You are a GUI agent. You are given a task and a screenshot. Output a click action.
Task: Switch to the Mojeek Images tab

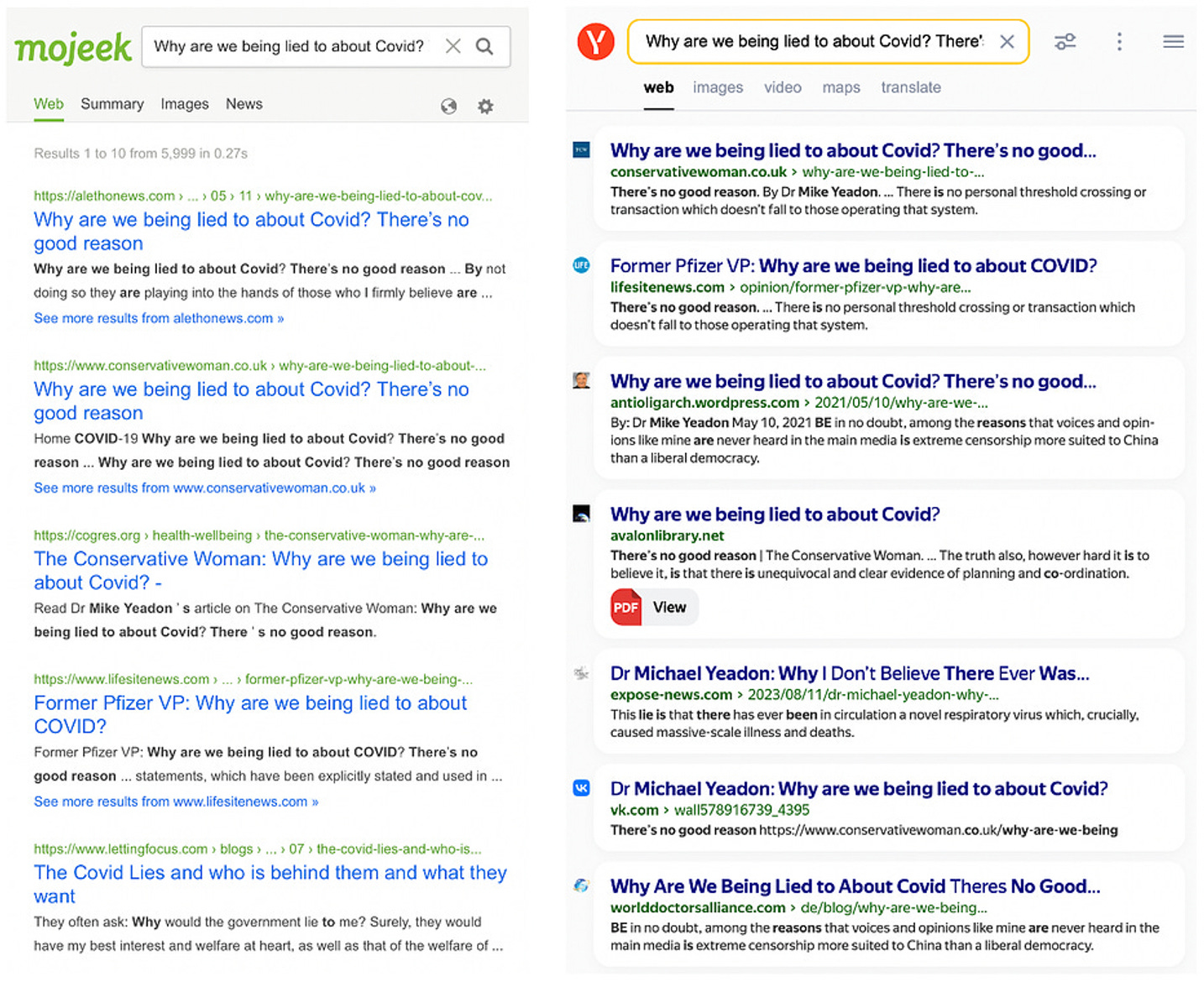(185, 104)
